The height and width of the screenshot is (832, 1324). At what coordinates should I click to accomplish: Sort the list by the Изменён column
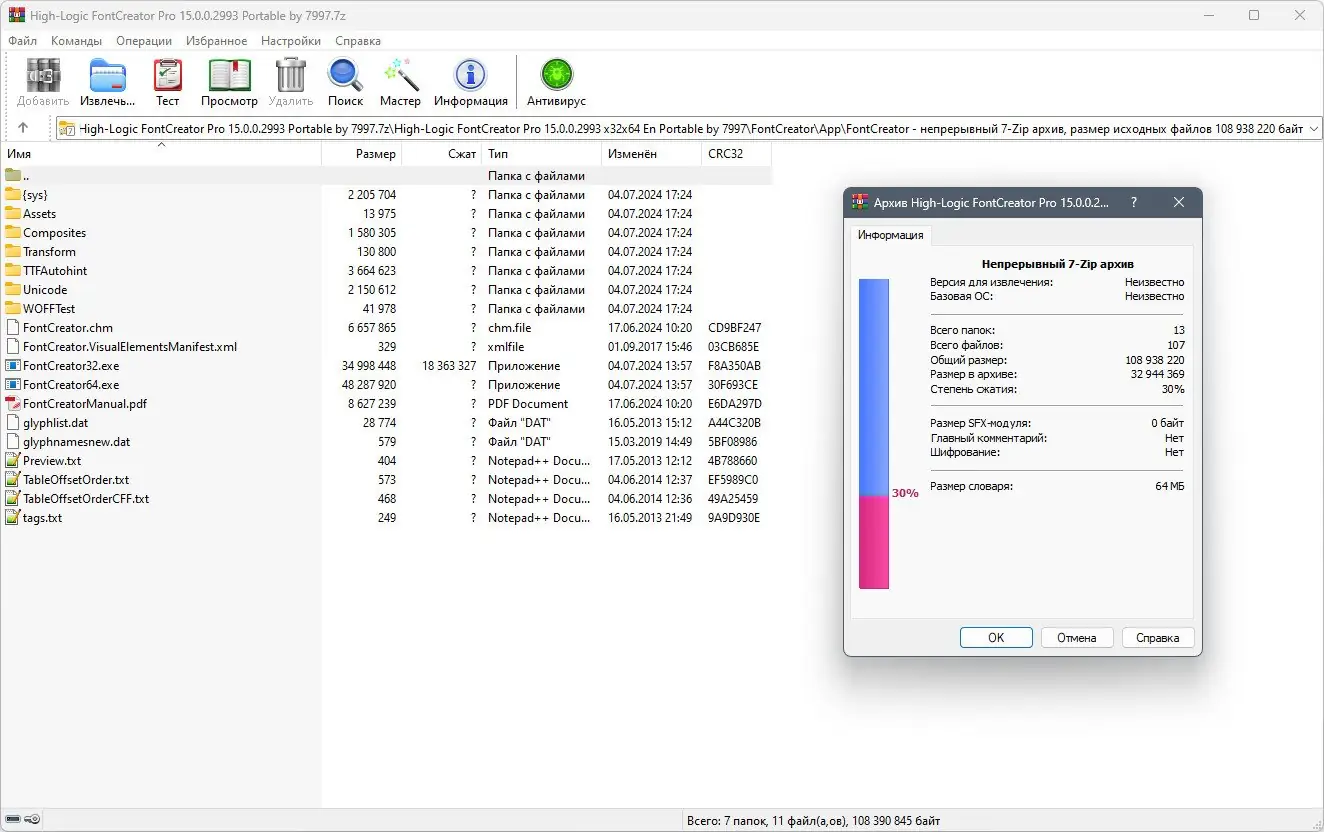652,154
